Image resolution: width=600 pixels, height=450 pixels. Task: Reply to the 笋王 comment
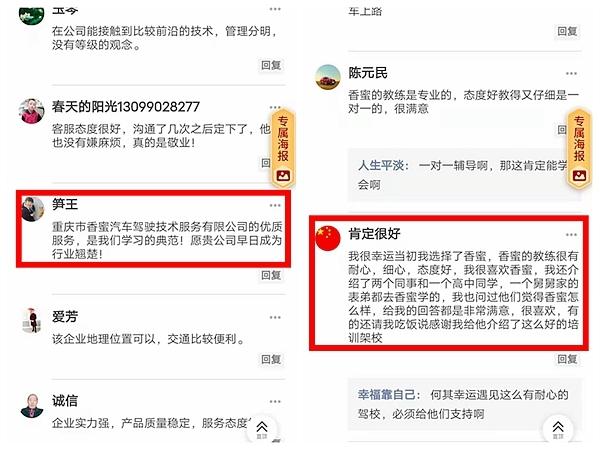(271, 275)
